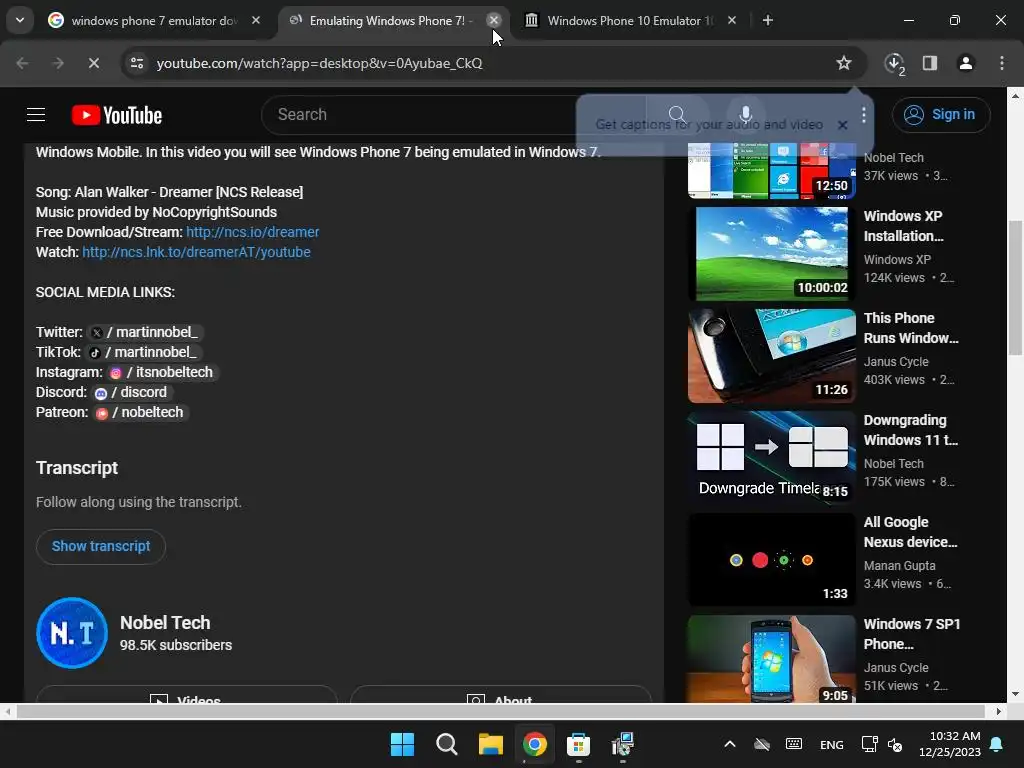This screenshot has width=1024, height=768.
Task: Open the TikTok martinnobel_ link
Action: coord(143,353)
